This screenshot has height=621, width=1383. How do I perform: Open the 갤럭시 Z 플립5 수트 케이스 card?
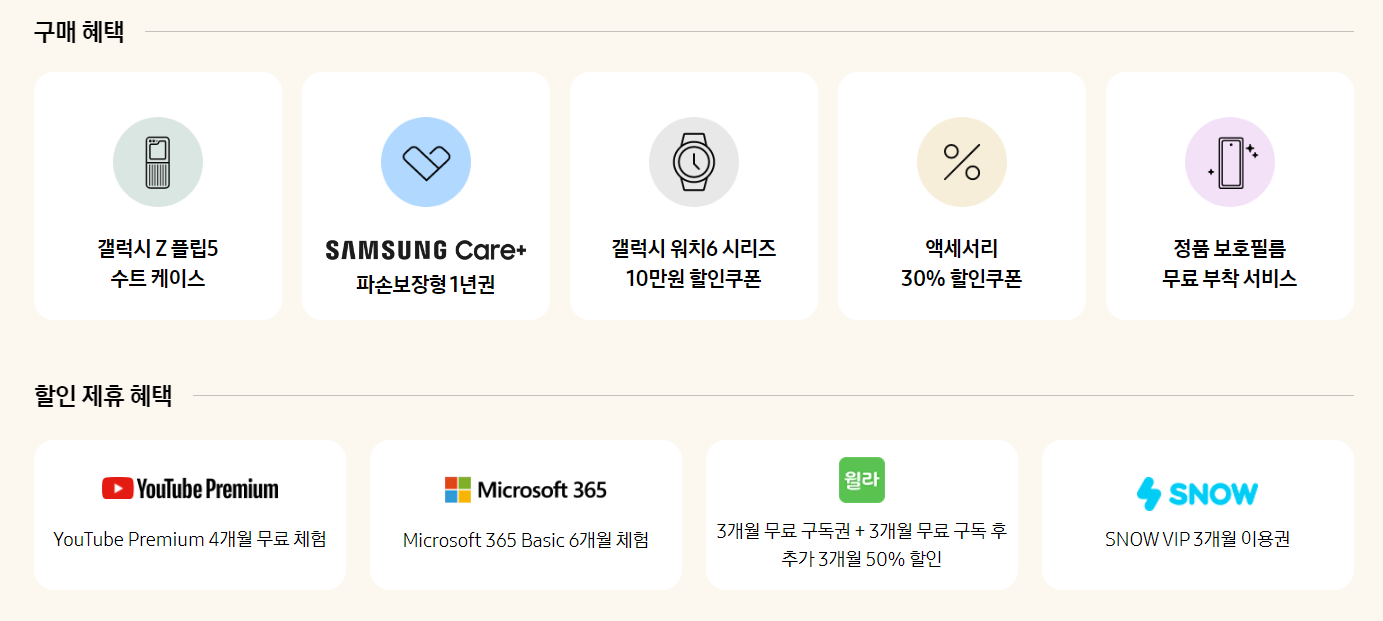(157, 195)
